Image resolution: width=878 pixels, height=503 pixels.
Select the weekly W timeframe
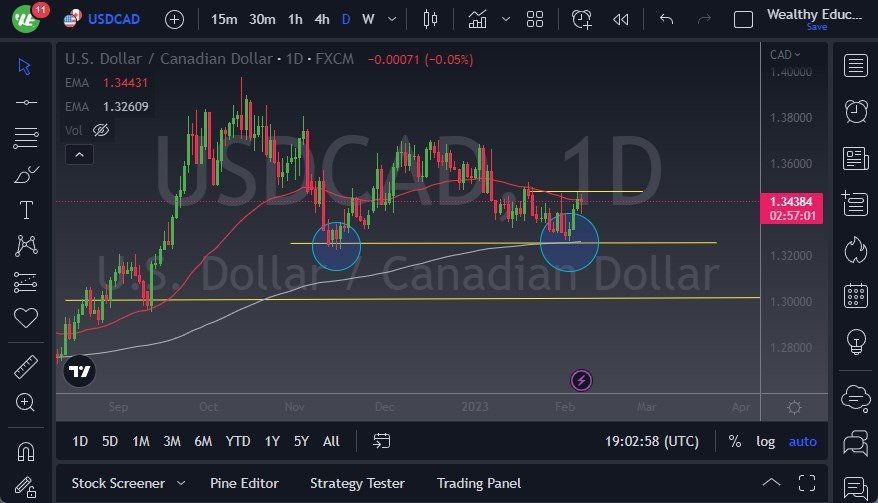(368, 20)
